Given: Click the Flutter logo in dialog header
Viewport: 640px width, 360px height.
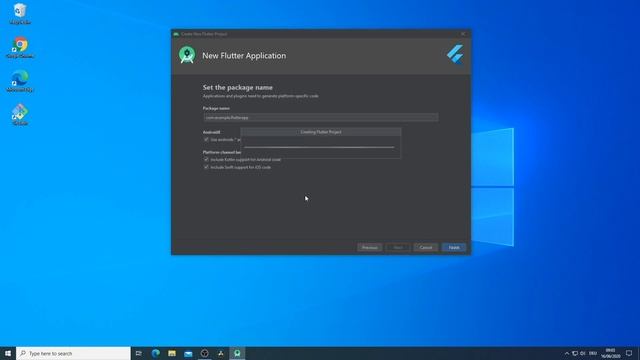Looking at the screenshot, I should pyautogui.click(x=455, y=54).
